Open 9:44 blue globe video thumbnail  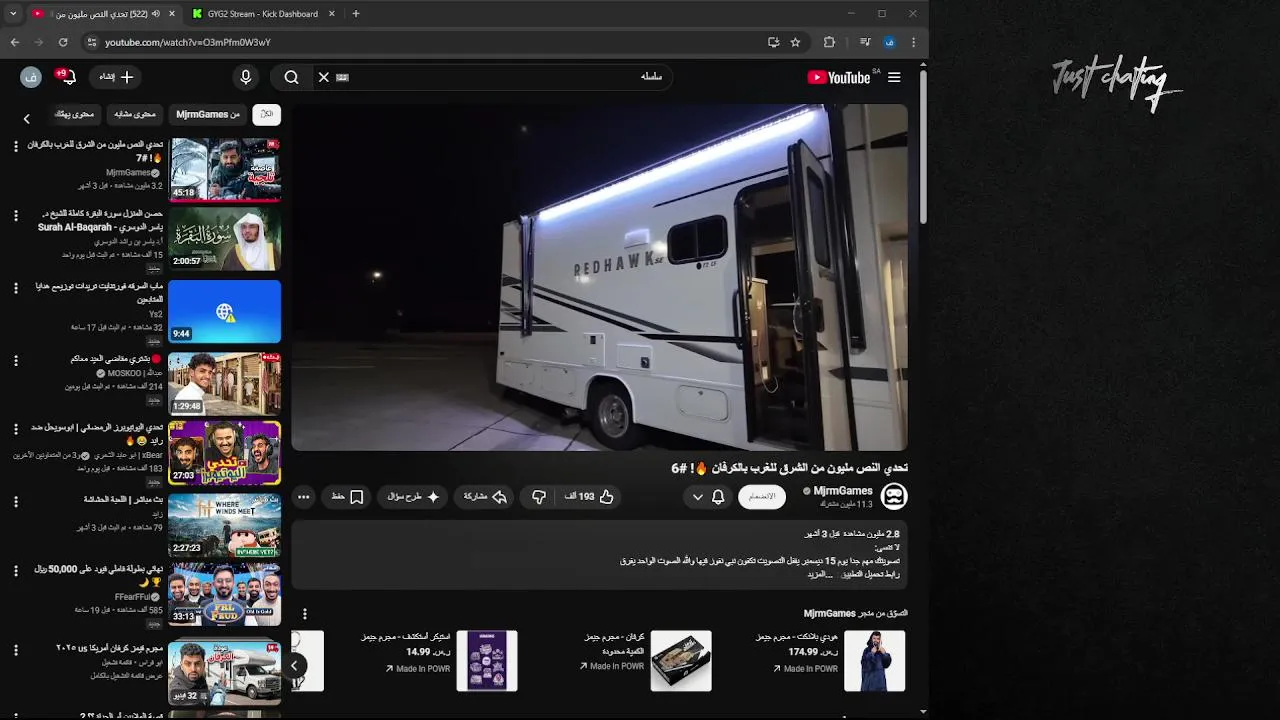[x=225, y=312]
